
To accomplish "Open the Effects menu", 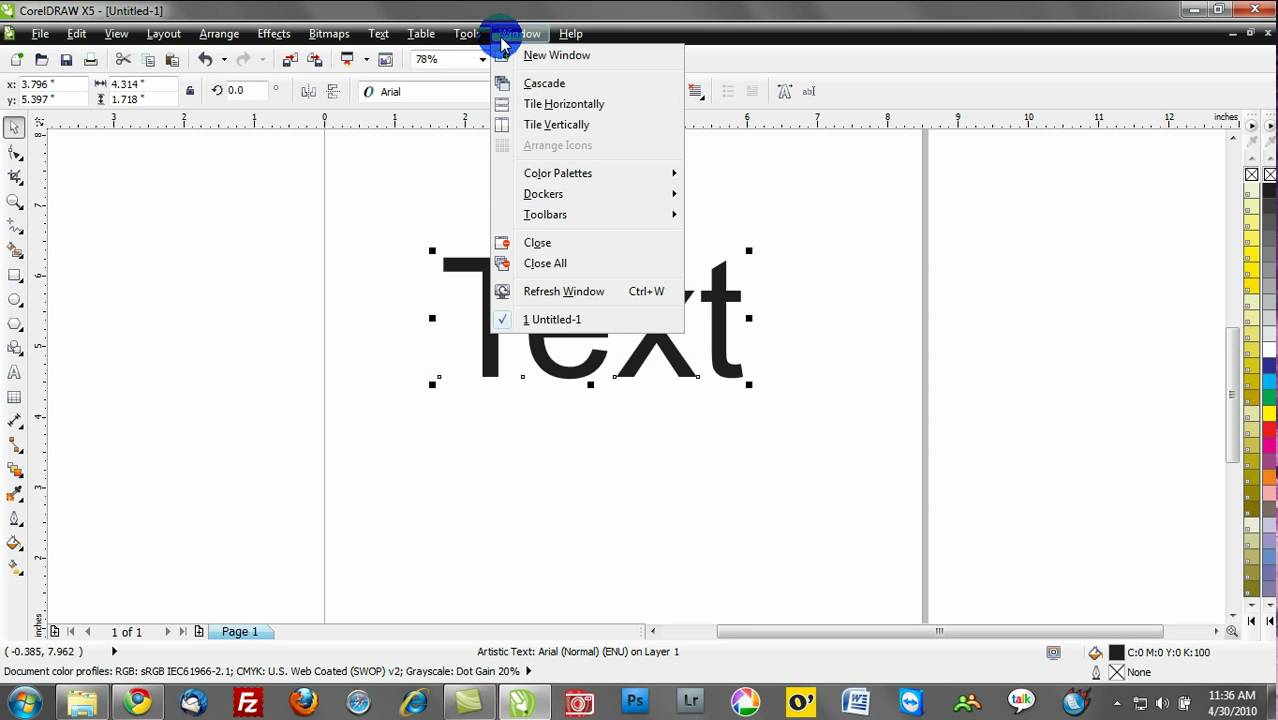I will tap(274, 34).
